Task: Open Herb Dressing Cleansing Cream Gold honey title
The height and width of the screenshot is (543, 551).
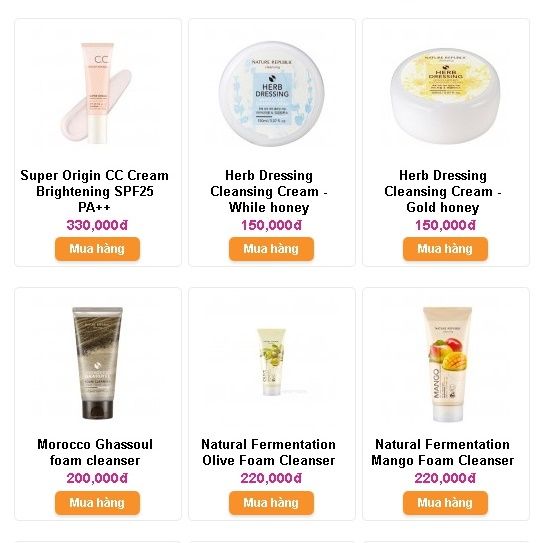Action: 443,191
